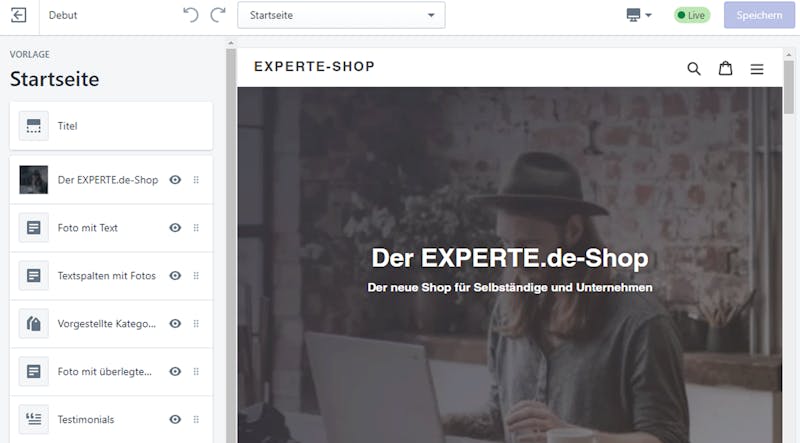Click the sidebar panel scrollbar
800x443 pixels.
pyautogui.click(x=231, y=245)
